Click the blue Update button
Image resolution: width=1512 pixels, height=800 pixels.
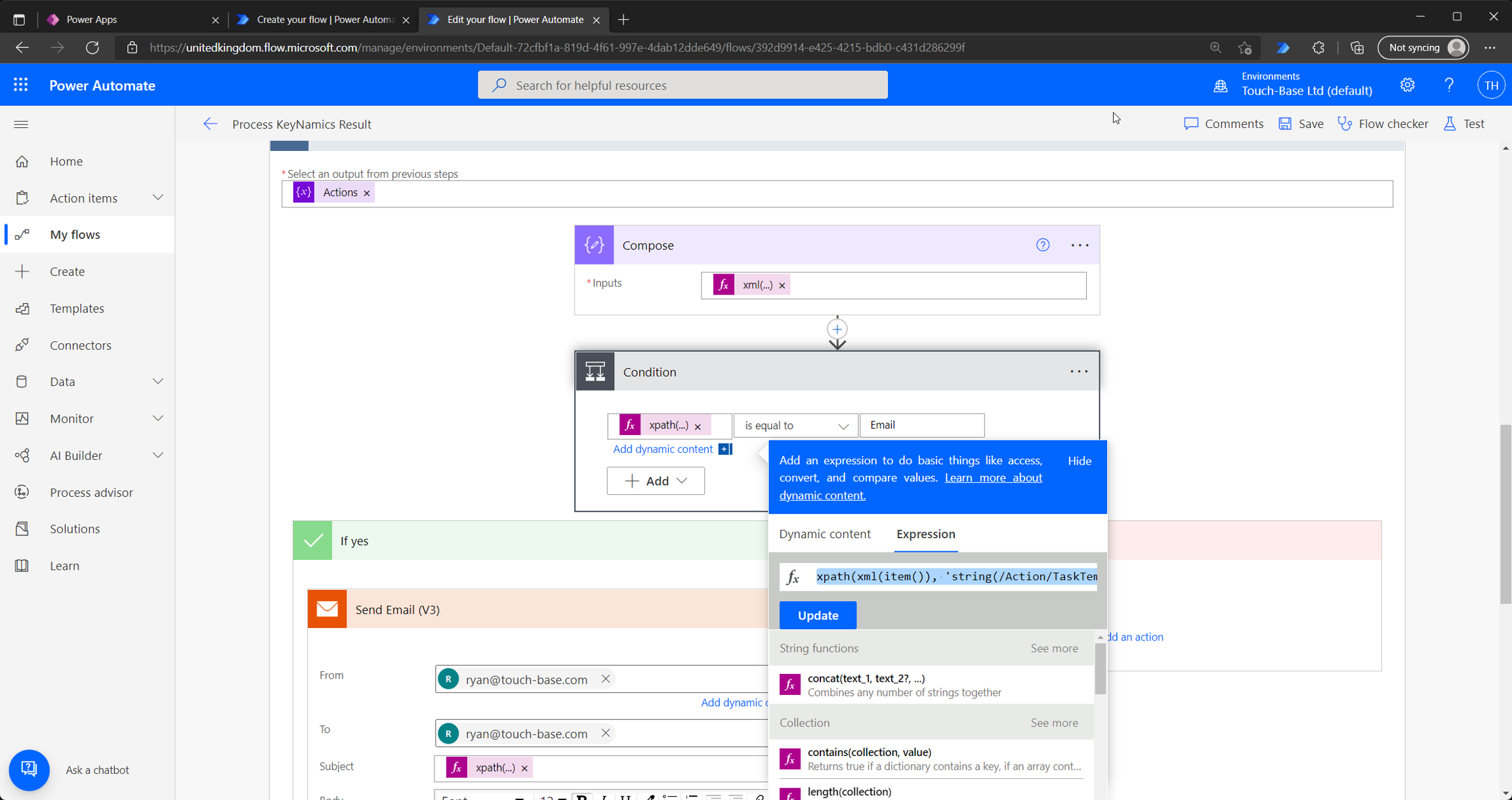[818, 615]
